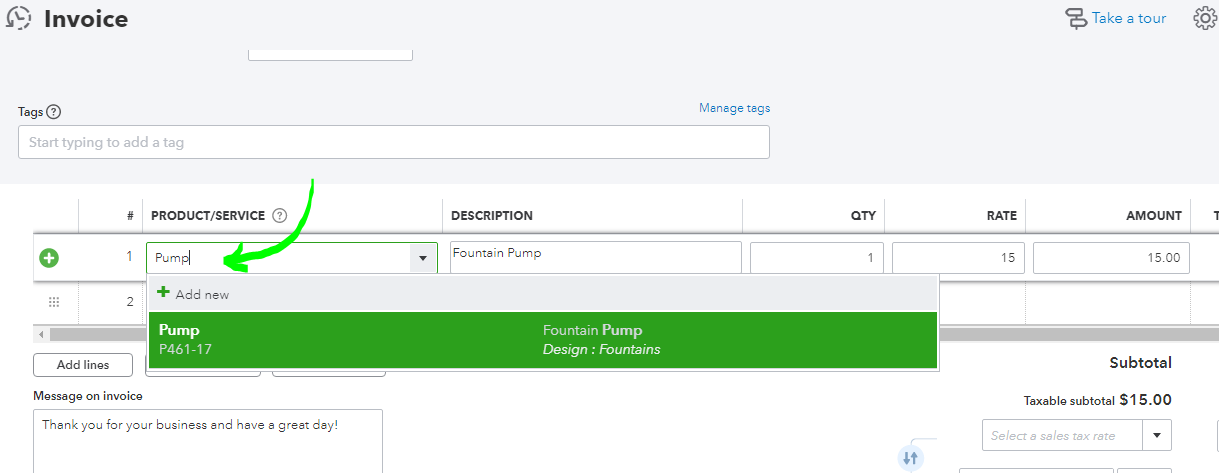Expand the Product/Service dropdown arrow
Screen dimensions: 1219x473
422,258
